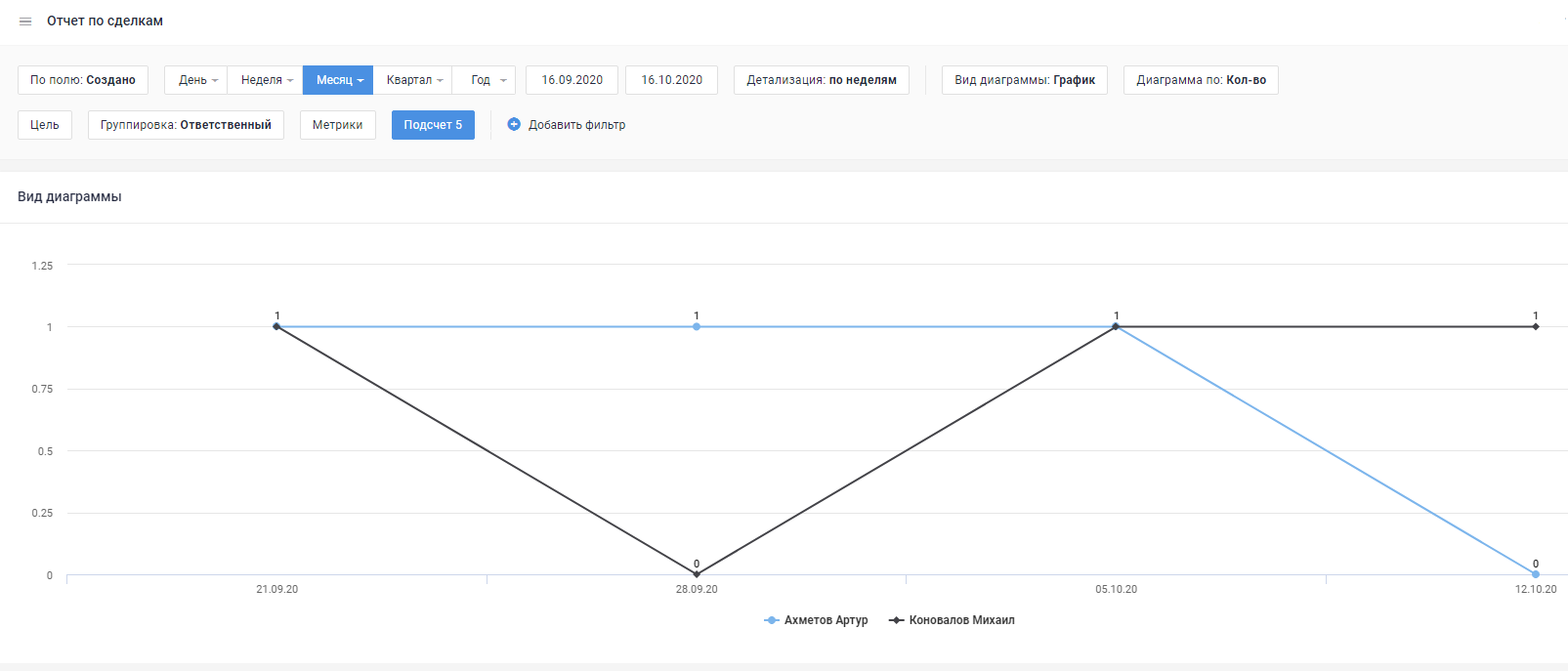Change Детализация: по неделям setting
Image resolution: width=1568 pixels, height=671 pixels.
tap(821, 80)
